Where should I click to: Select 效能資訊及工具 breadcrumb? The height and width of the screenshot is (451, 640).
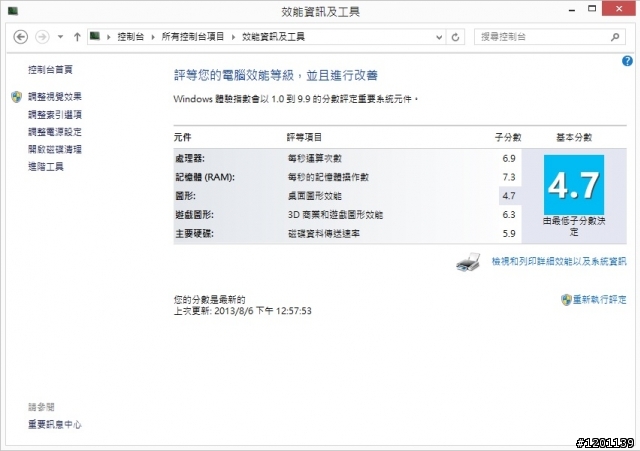[x=273, y=37]
